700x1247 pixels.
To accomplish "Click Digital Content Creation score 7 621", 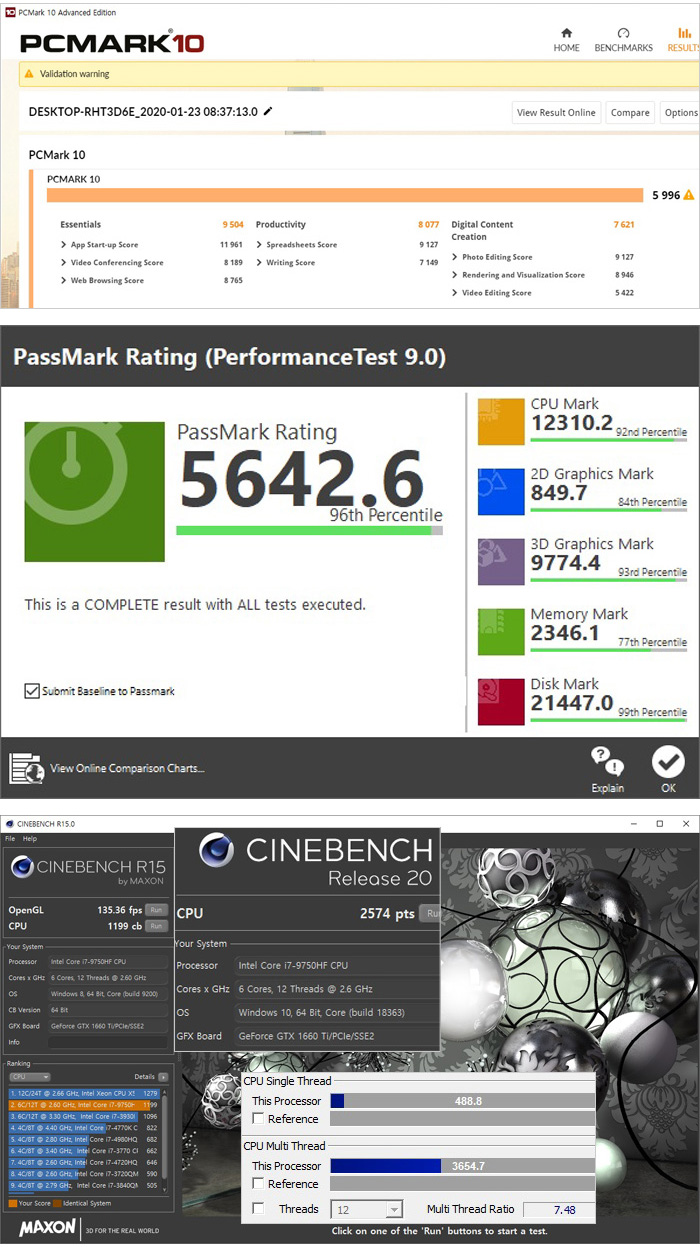I will coord(624,225).
